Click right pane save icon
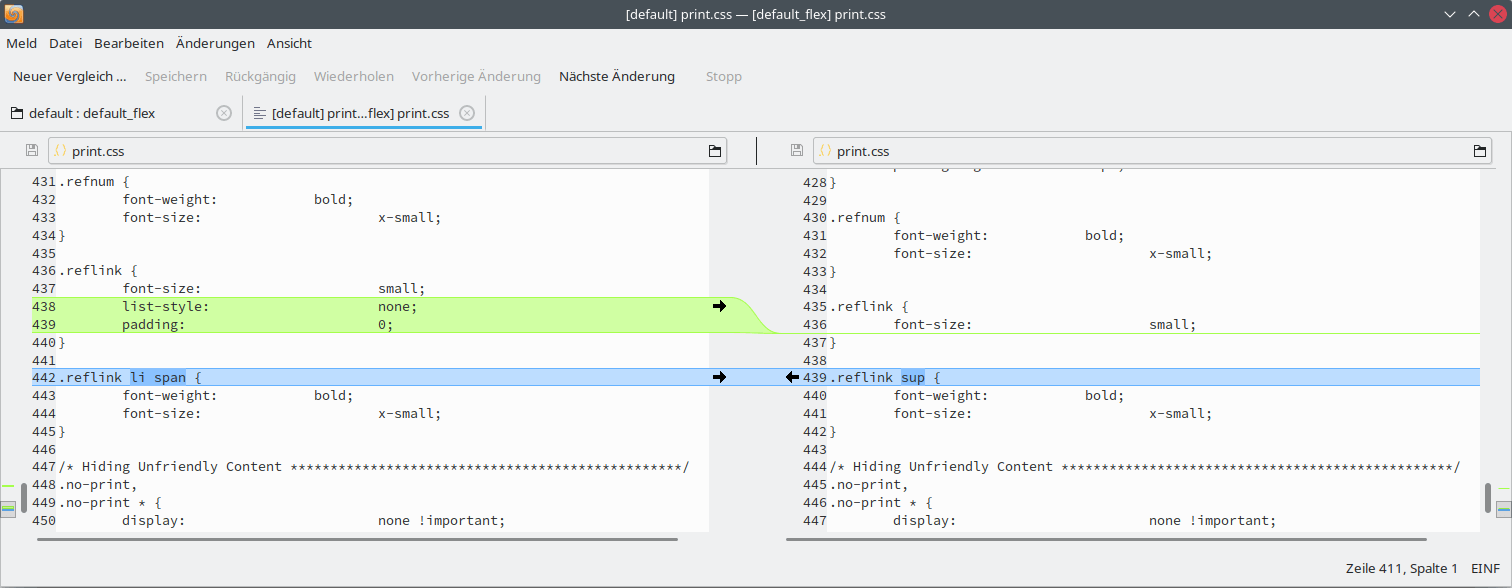 797,151
